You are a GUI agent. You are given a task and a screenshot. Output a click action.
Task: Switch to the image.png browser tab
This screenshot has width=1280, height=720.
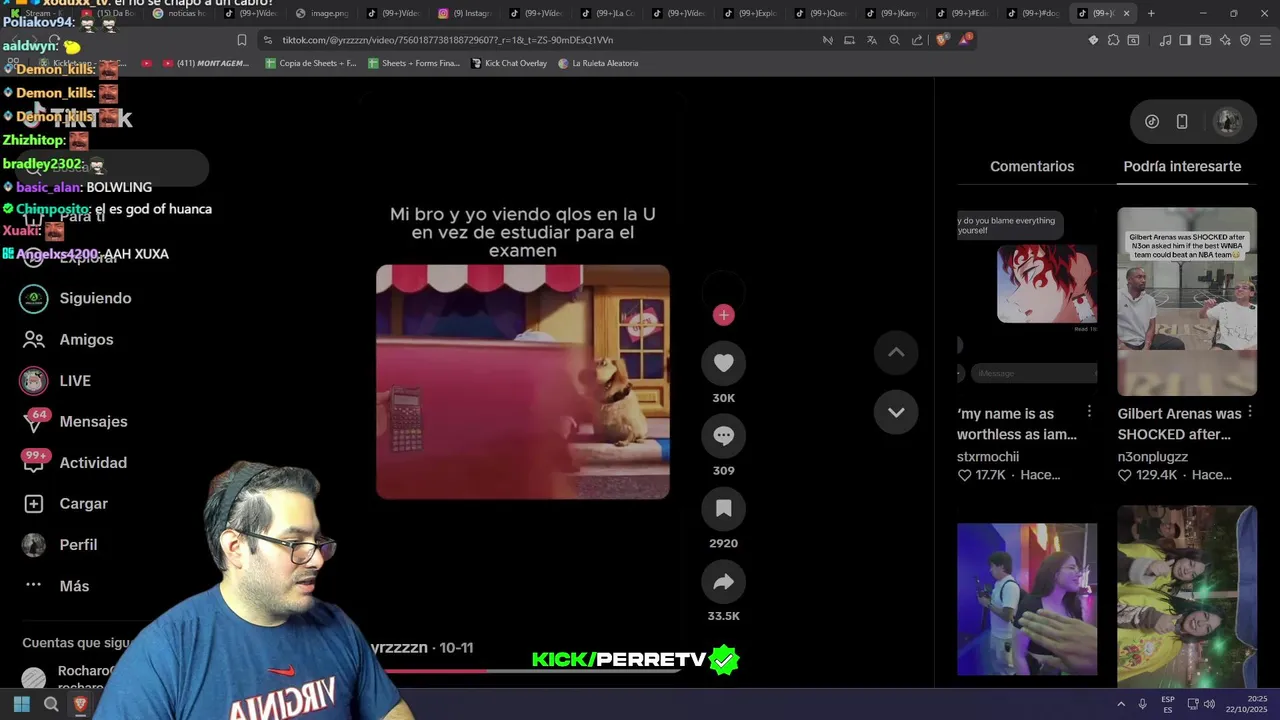coord(323,13)
